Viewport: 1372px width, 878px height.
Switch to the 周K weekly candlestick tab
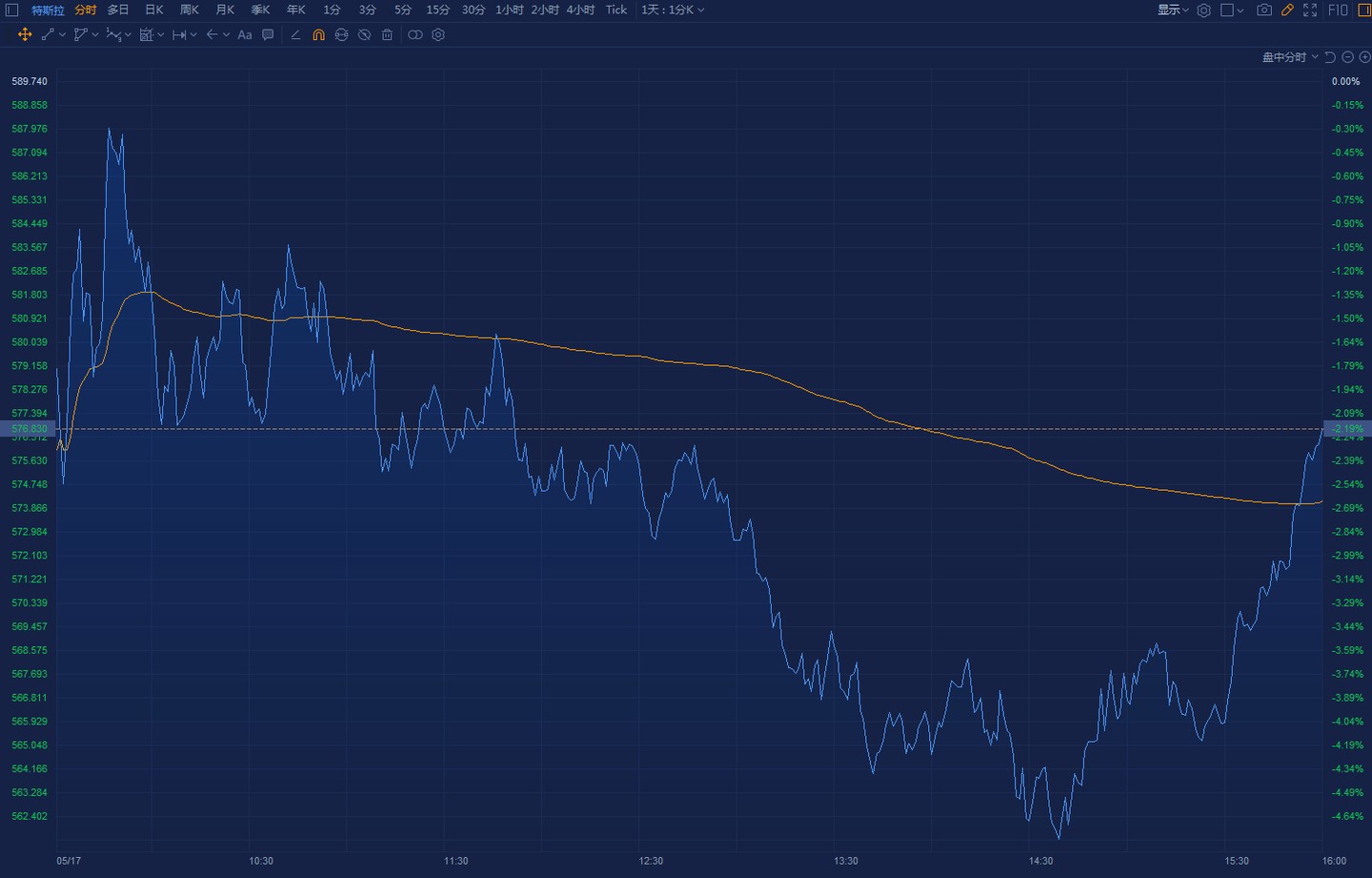[190, 10]
